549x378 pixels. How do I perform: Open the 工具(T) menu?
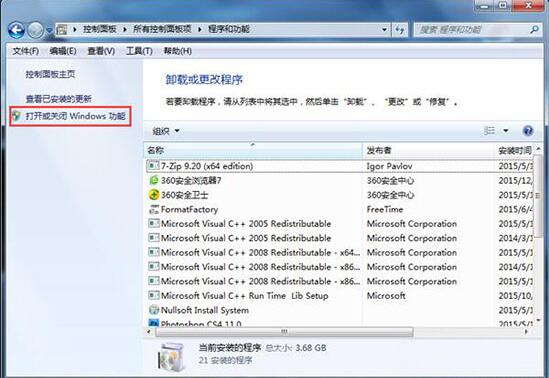pyautogui.click(x=139, y=51)
